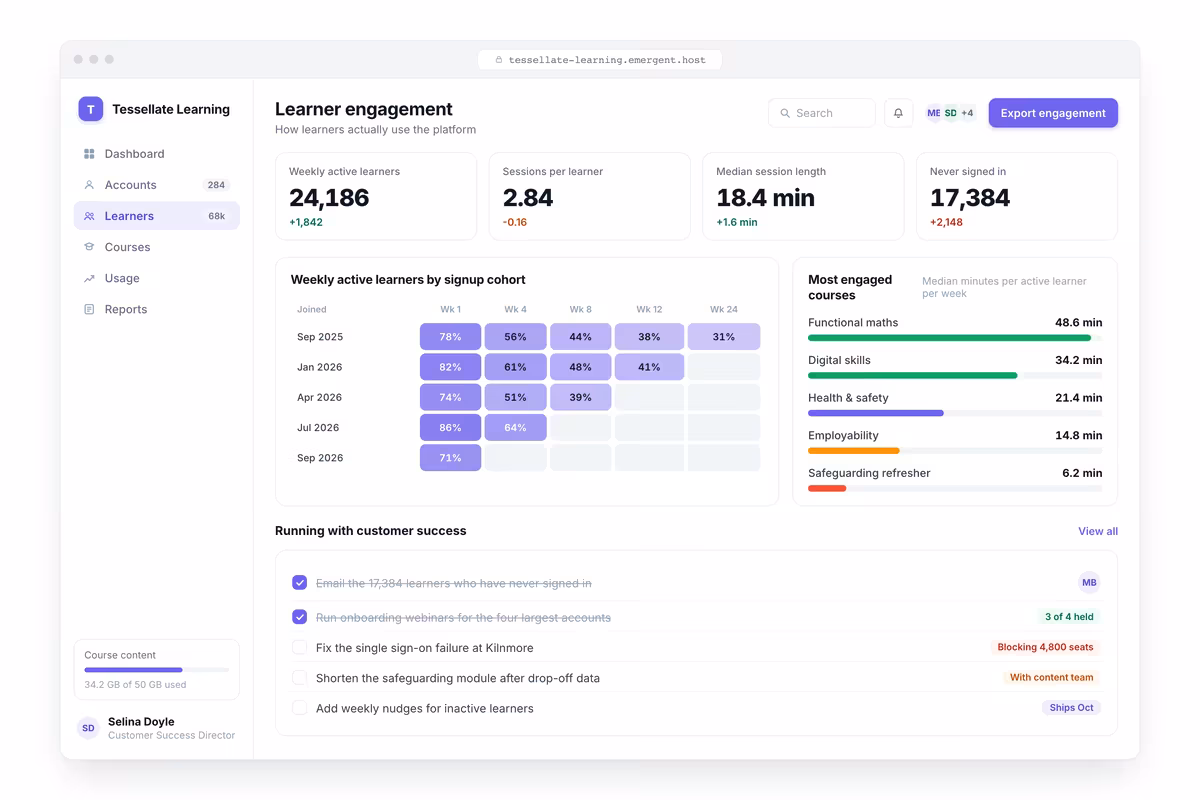Image resolution: width=1200 pixels, height=800 pixels.
Task: Check the Kilnmore single sign-on task
Action: 299,647
